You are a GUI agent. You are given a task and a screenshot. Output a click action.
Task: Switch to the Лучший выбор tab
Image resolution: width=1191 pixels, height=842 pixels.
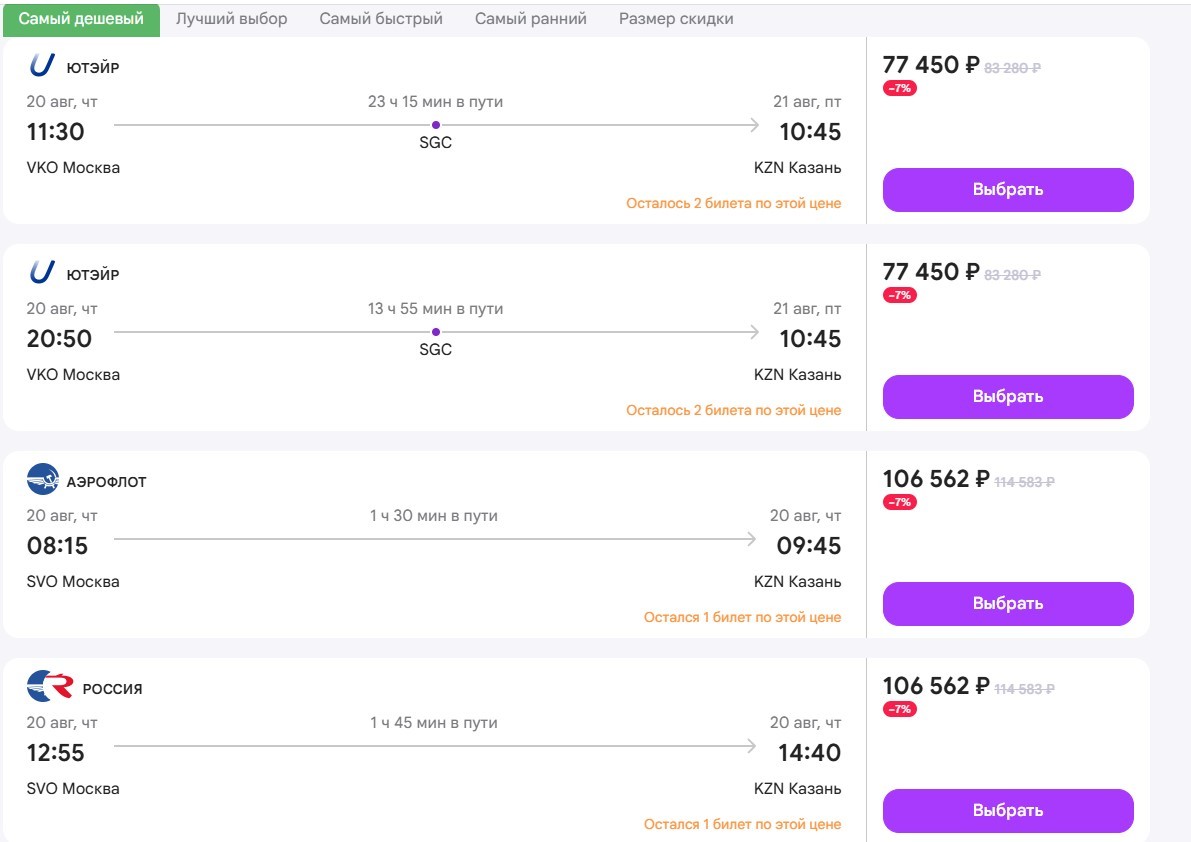[232, 19]
